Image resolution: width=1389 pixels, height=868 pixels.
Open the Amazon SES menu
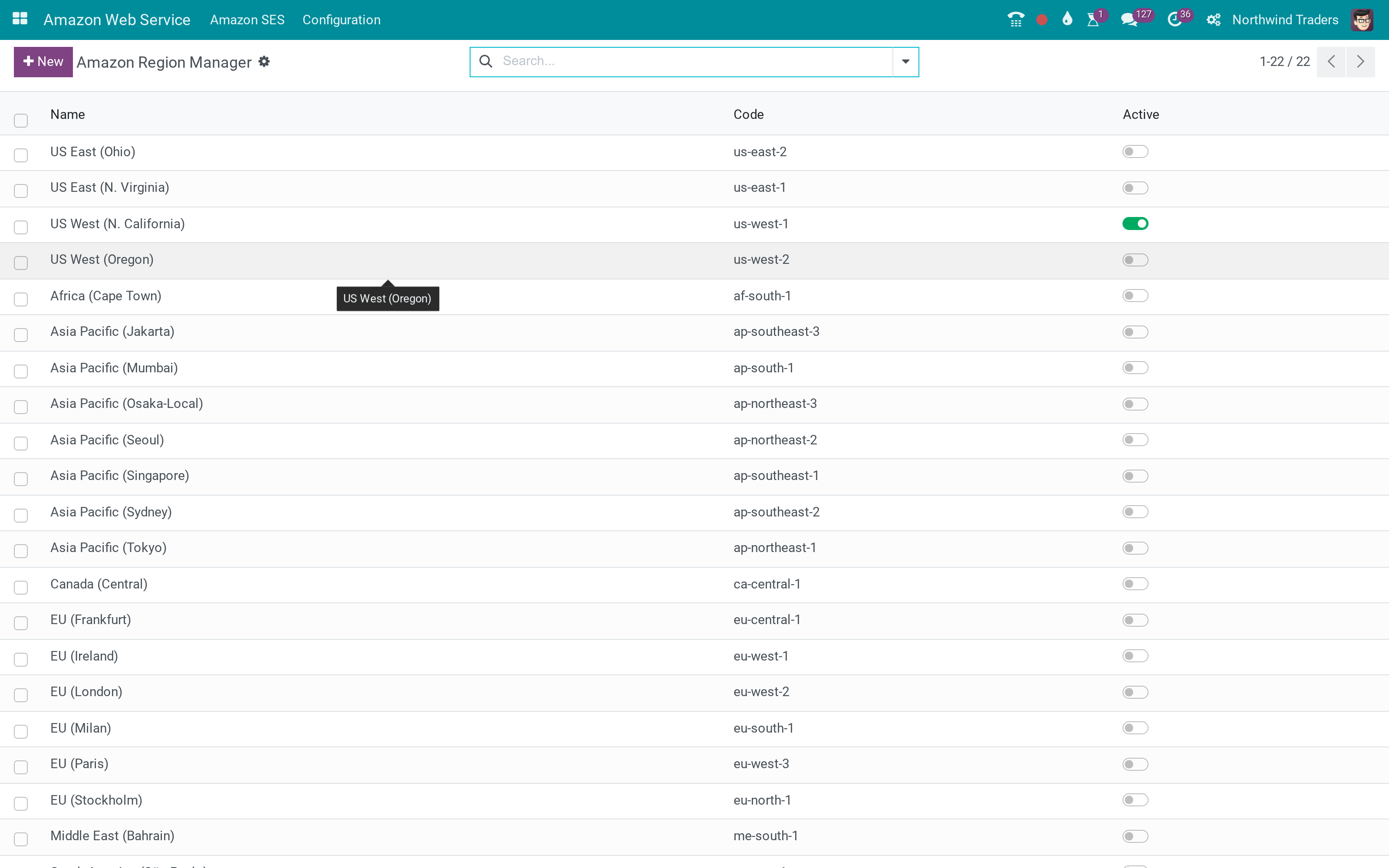[x=247, y=20]
